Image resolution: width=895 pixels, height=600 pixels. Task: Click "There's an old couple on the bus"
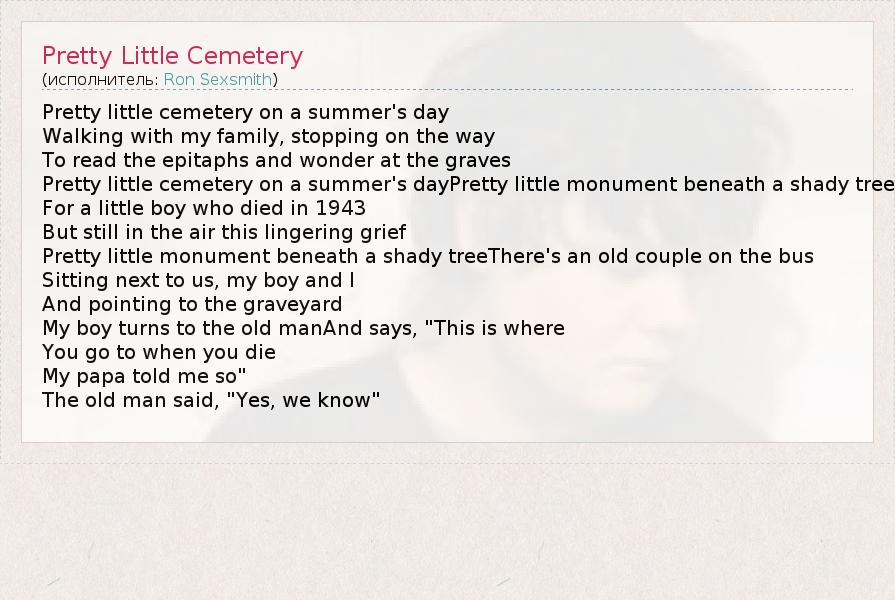(651, 256)
